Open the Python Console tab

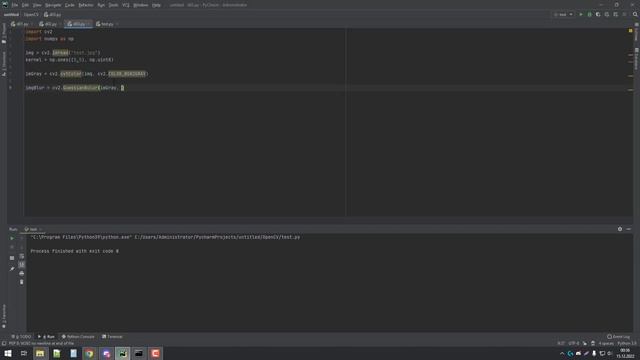(x=78, y=337)
